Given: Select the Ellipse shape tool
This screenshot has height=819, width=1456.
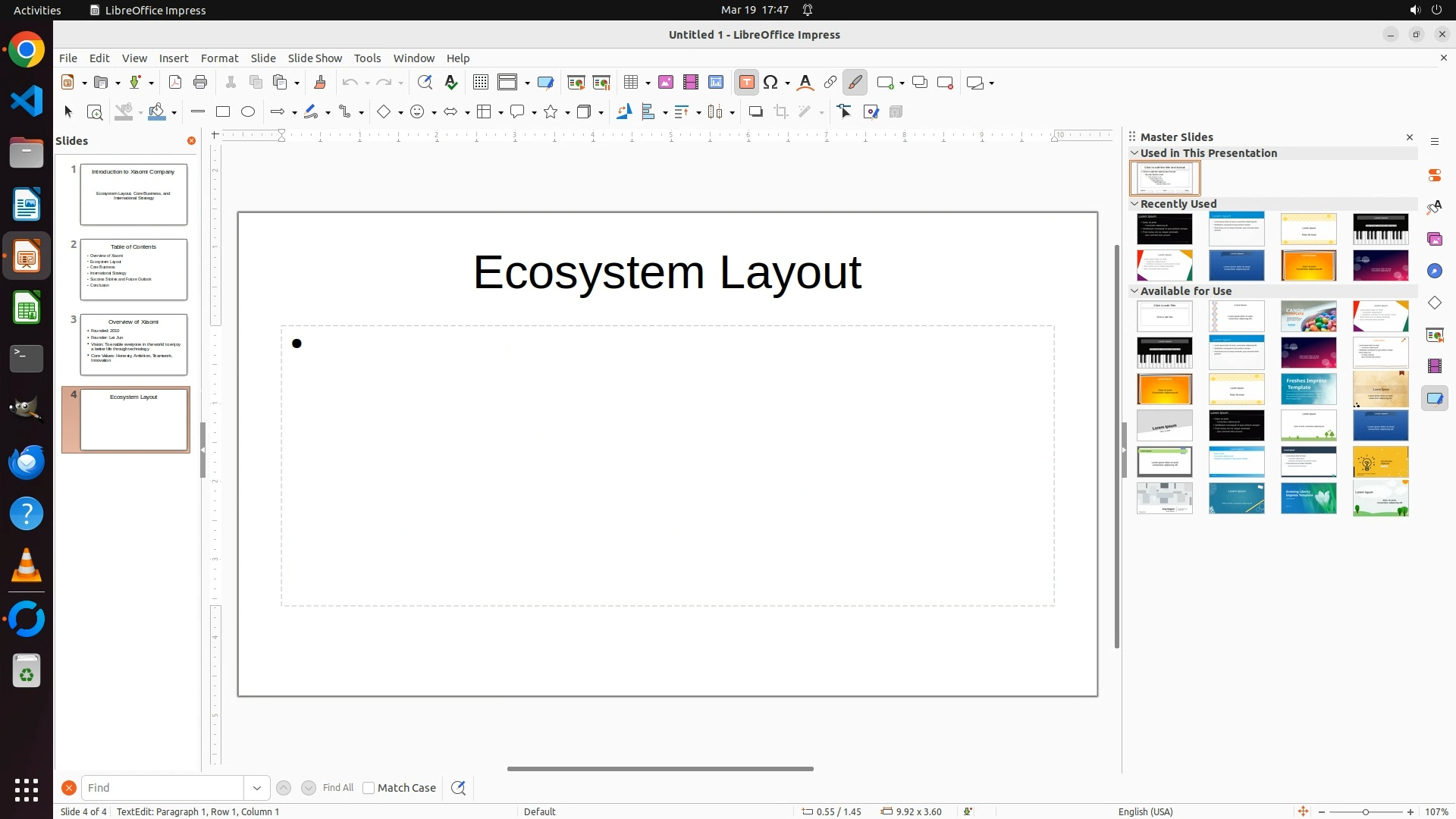Looking at the screenshot, I should (248, 112).
